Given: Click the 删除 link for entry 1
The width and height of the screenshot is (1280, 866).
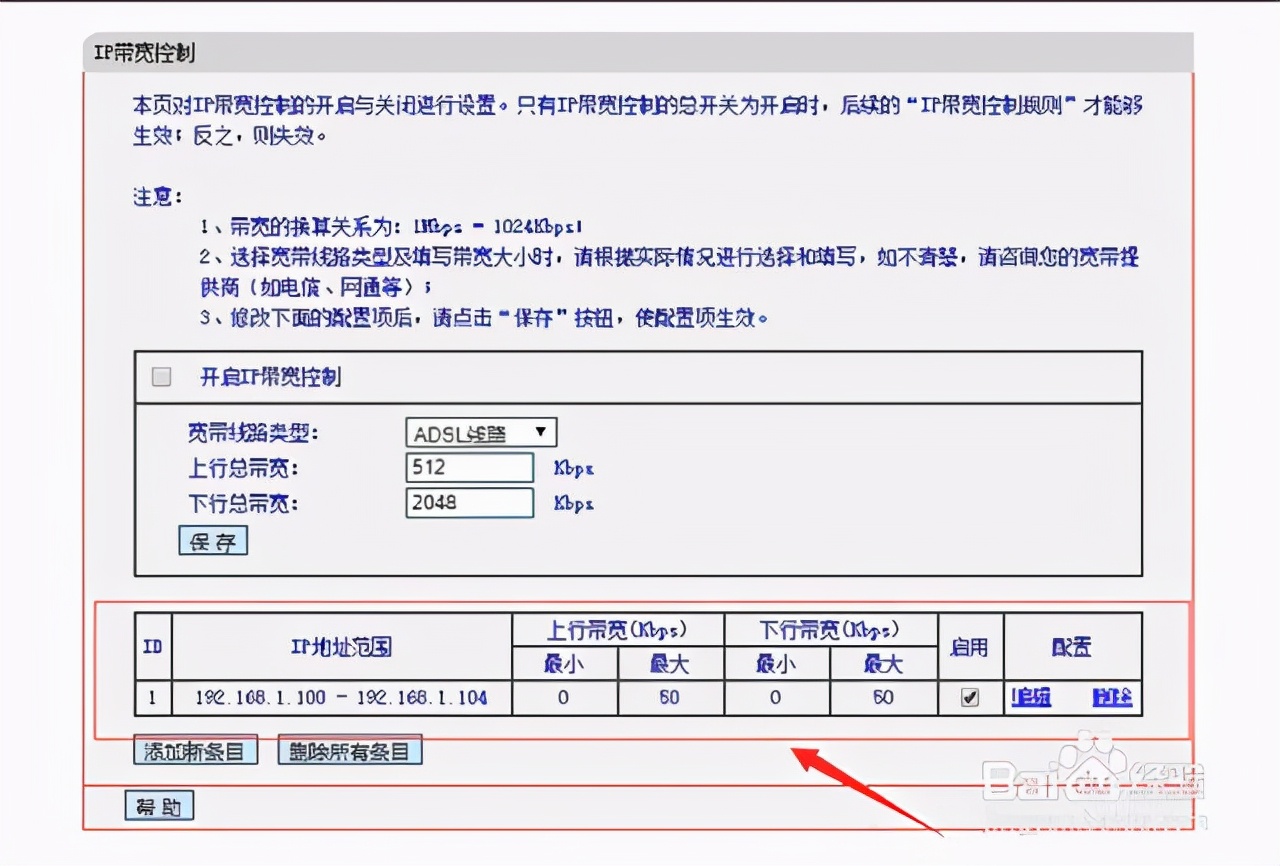Looking at the screenshot, I should [x=1110, y=698].
